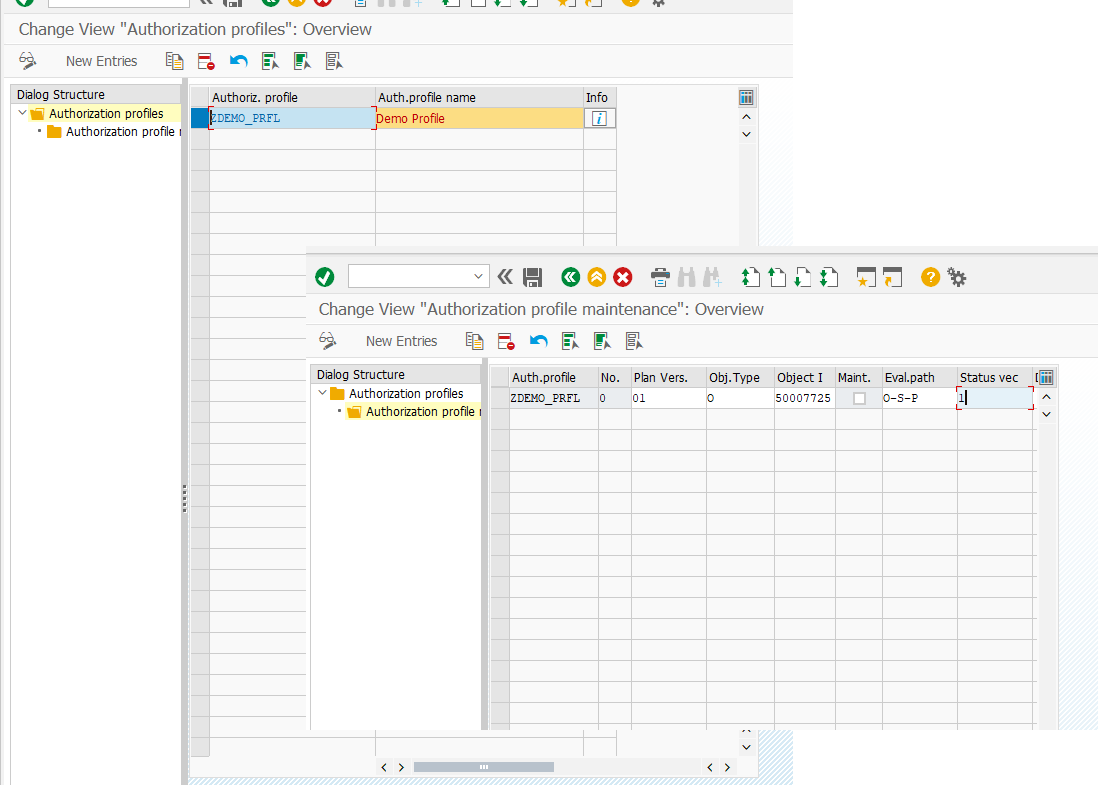Open the command field dropdown arrow
The width and height of the screenshot is (1098, 785).
tap(478, 277)
